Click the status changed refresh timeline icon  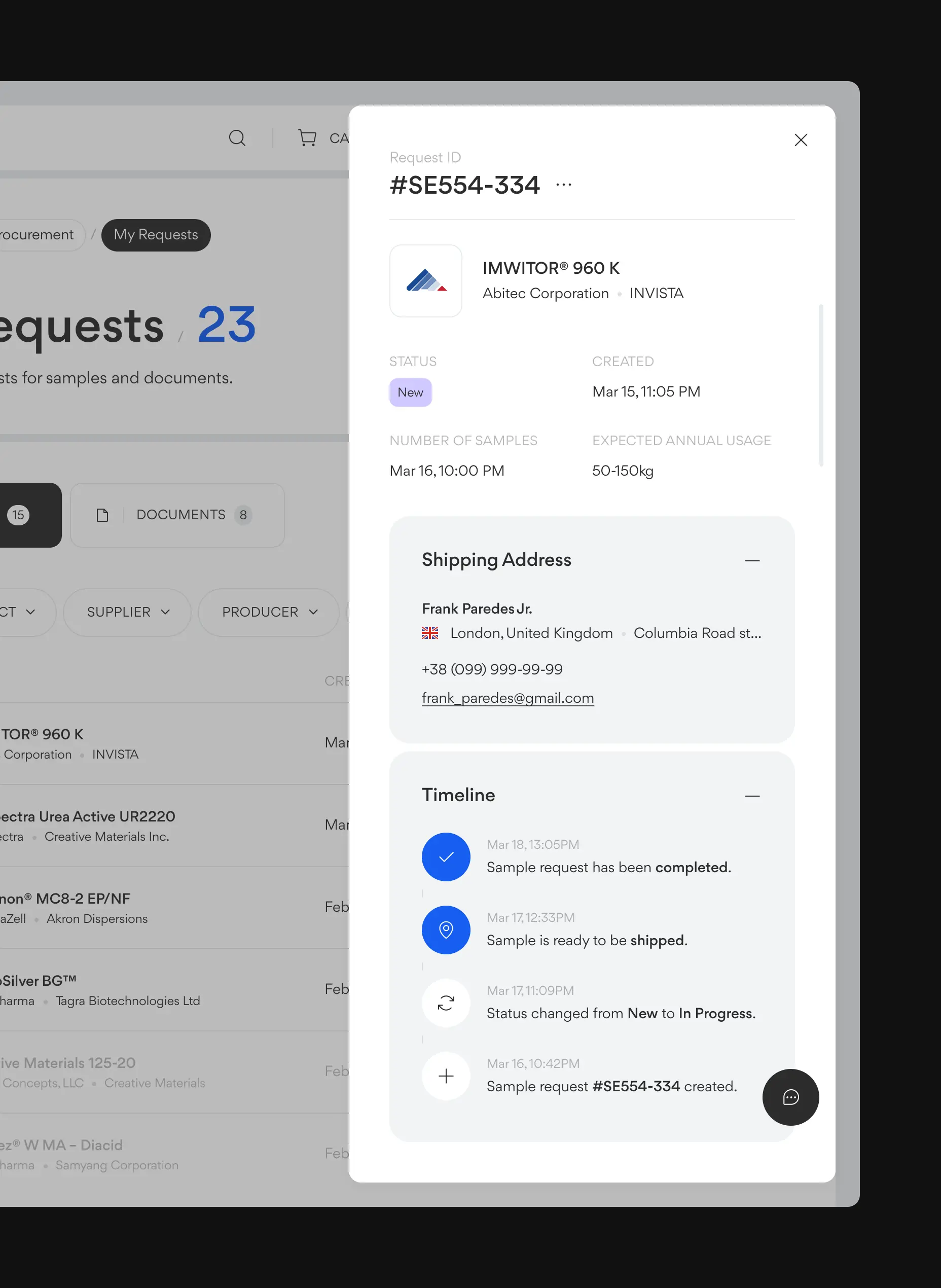[x=446, y=1003]
